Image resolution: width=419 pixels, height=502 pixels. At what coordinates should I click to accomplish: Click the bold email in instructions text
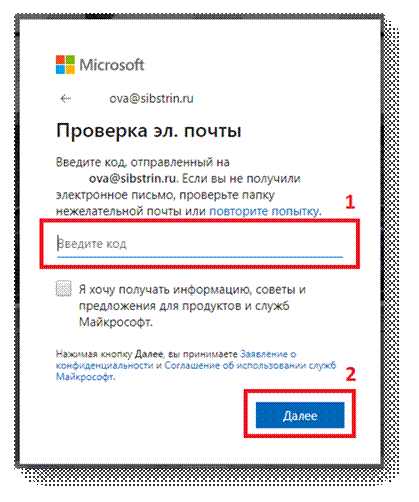pyautogui.click(x=132, y=179)
